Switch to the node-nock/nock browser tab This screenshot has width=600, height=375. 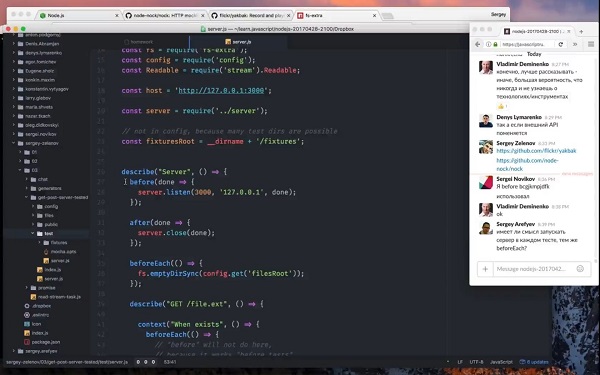[165, 16]
